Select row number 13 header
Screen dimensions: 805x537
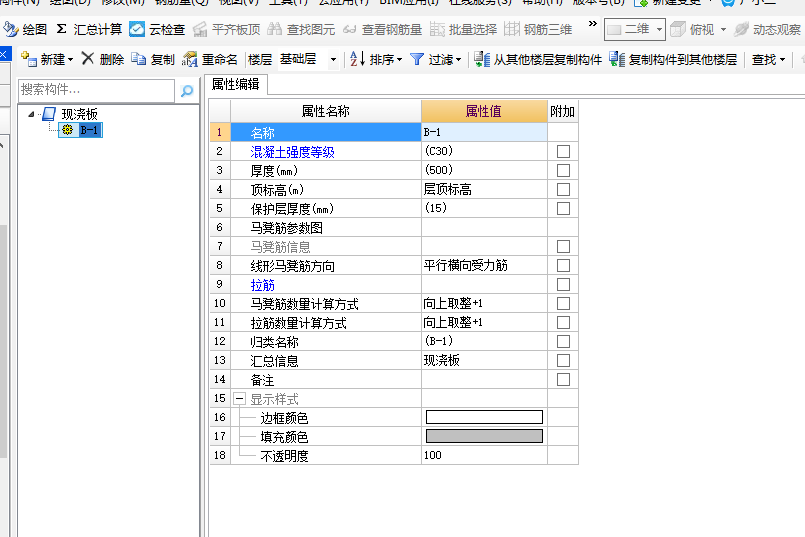coord(220,360)
